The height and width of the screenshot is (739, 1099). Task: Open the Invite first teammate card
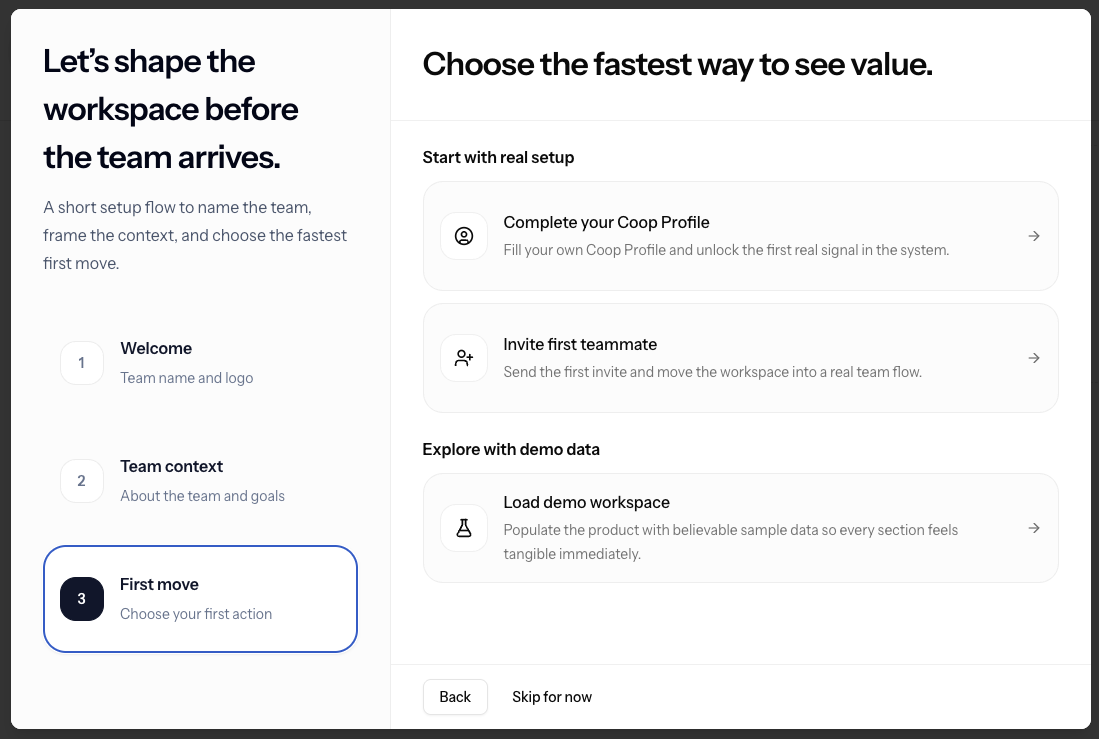[x=740, y=358]
